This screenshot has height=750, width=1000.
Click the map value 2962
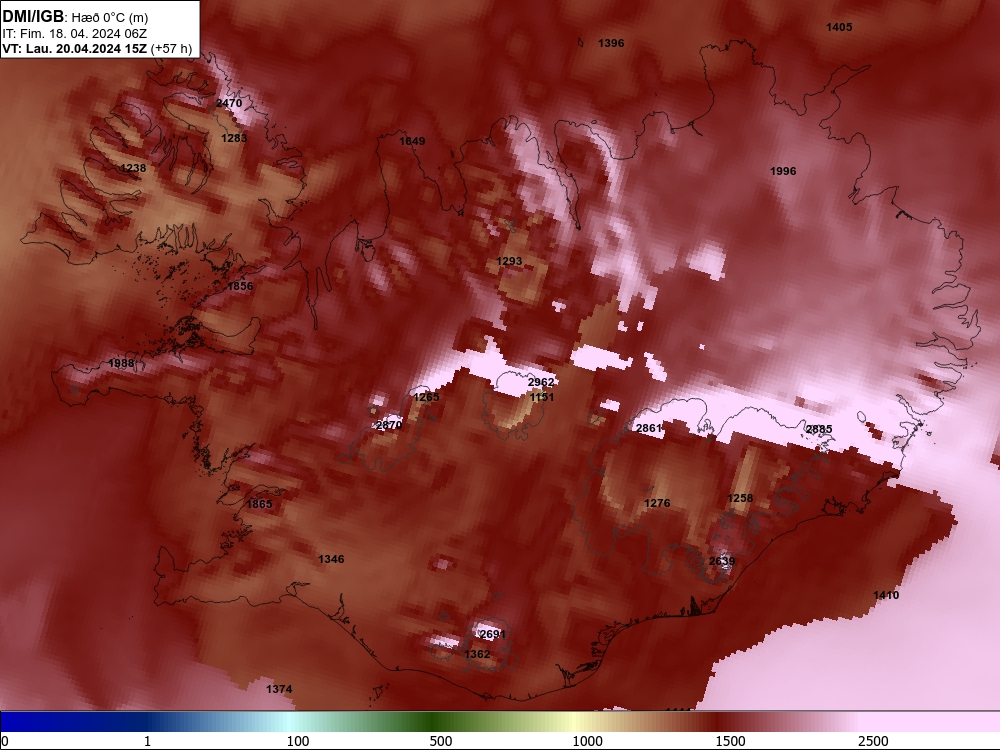tap(541, 382)
